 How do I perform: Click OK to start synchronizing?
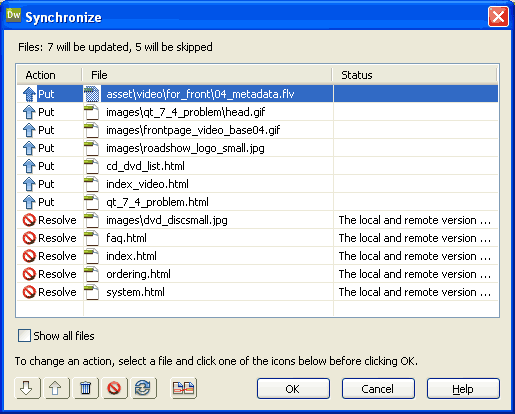click(x=293, y=389)
